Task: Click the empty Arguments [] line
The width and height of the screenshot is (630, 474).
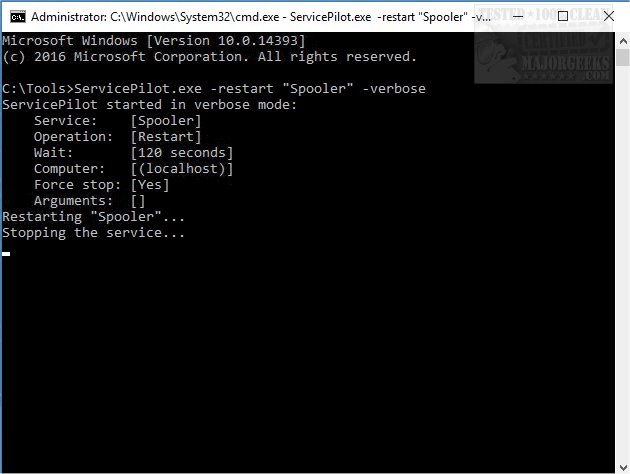Action: 89,201
